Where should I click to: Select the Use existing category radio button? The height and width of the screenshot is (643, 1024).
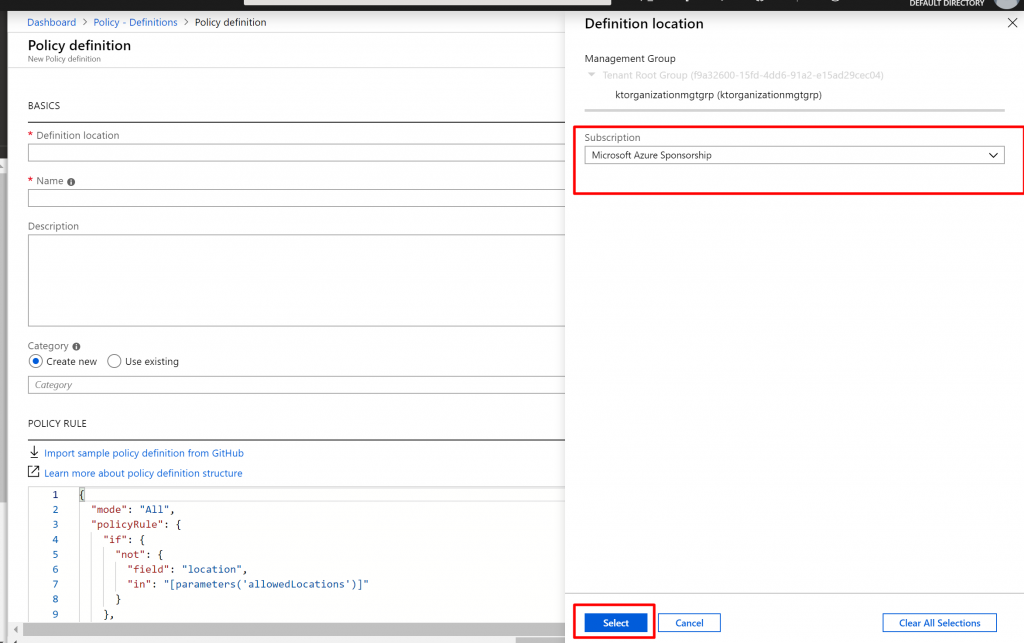click(114, 362)
